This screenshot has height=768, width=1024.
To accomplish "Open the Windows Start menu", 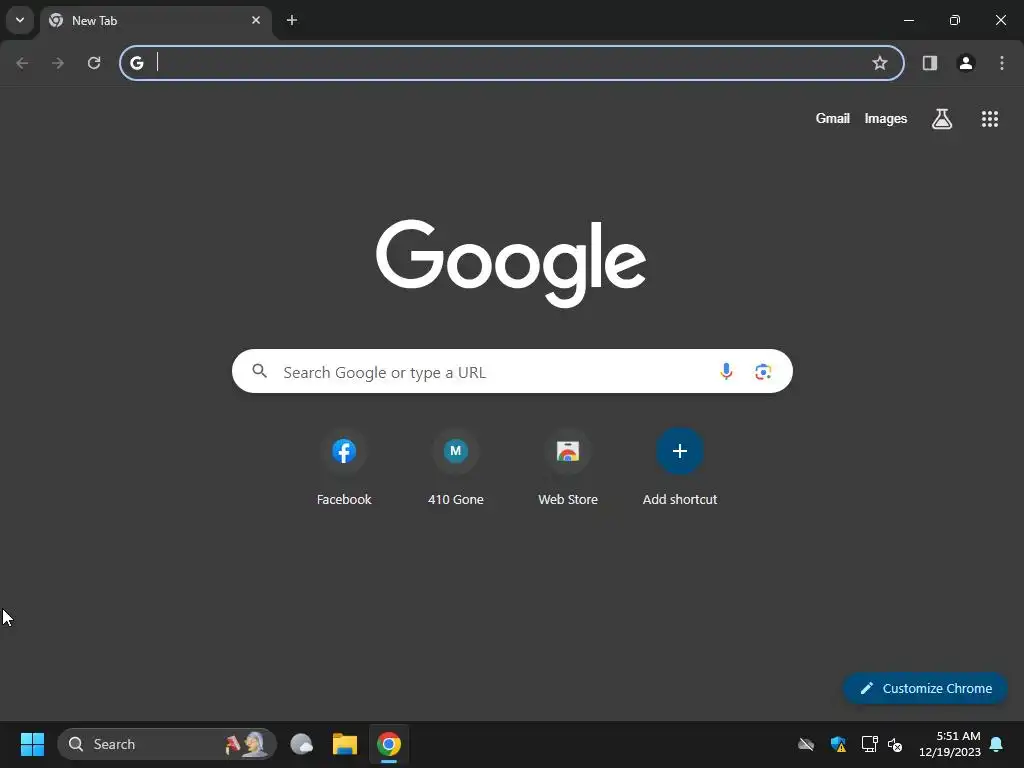I will [x=32, y=744].
